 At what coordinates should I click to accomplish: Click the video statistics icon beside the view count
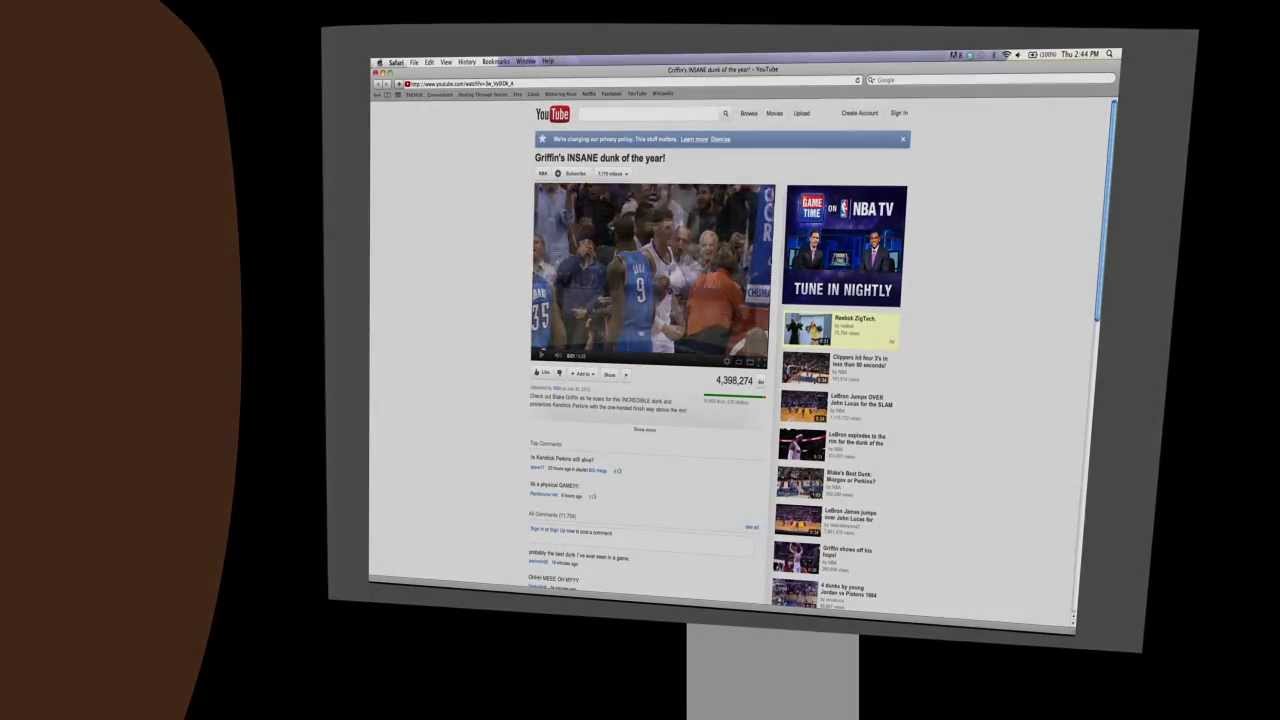coord(760,382)
